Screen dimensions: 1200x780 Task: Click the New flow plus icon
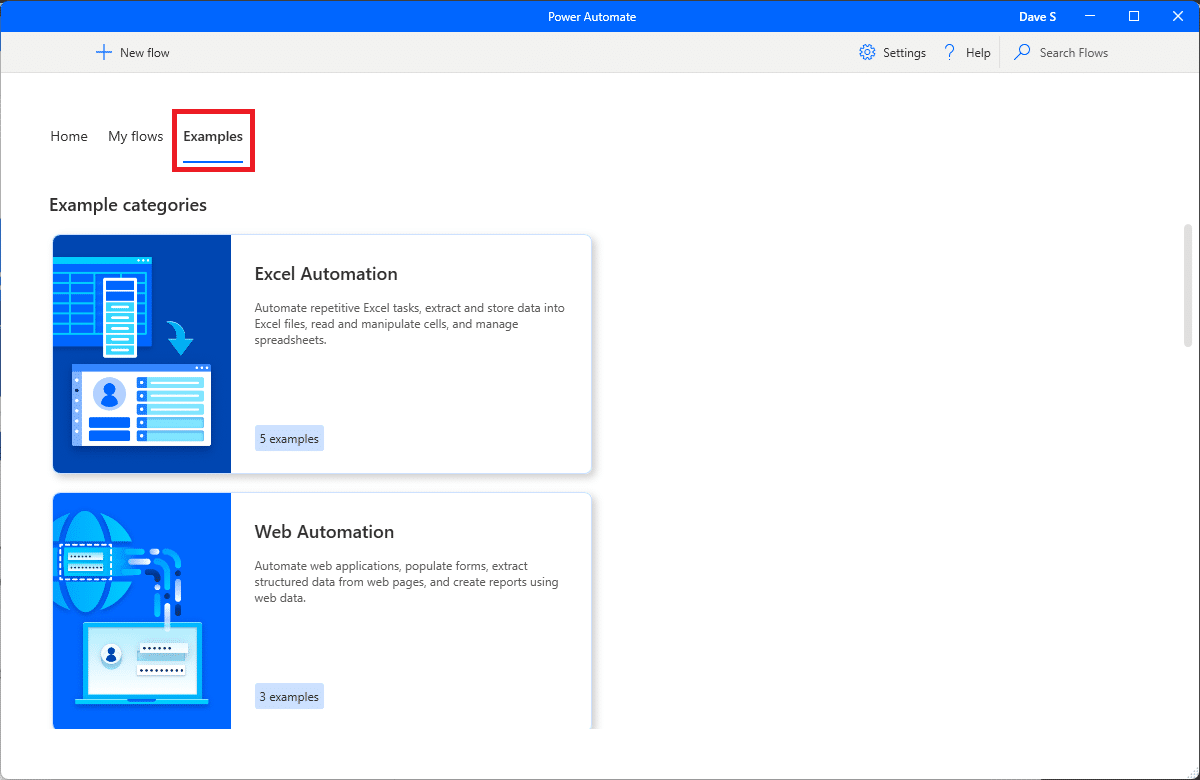103,51
